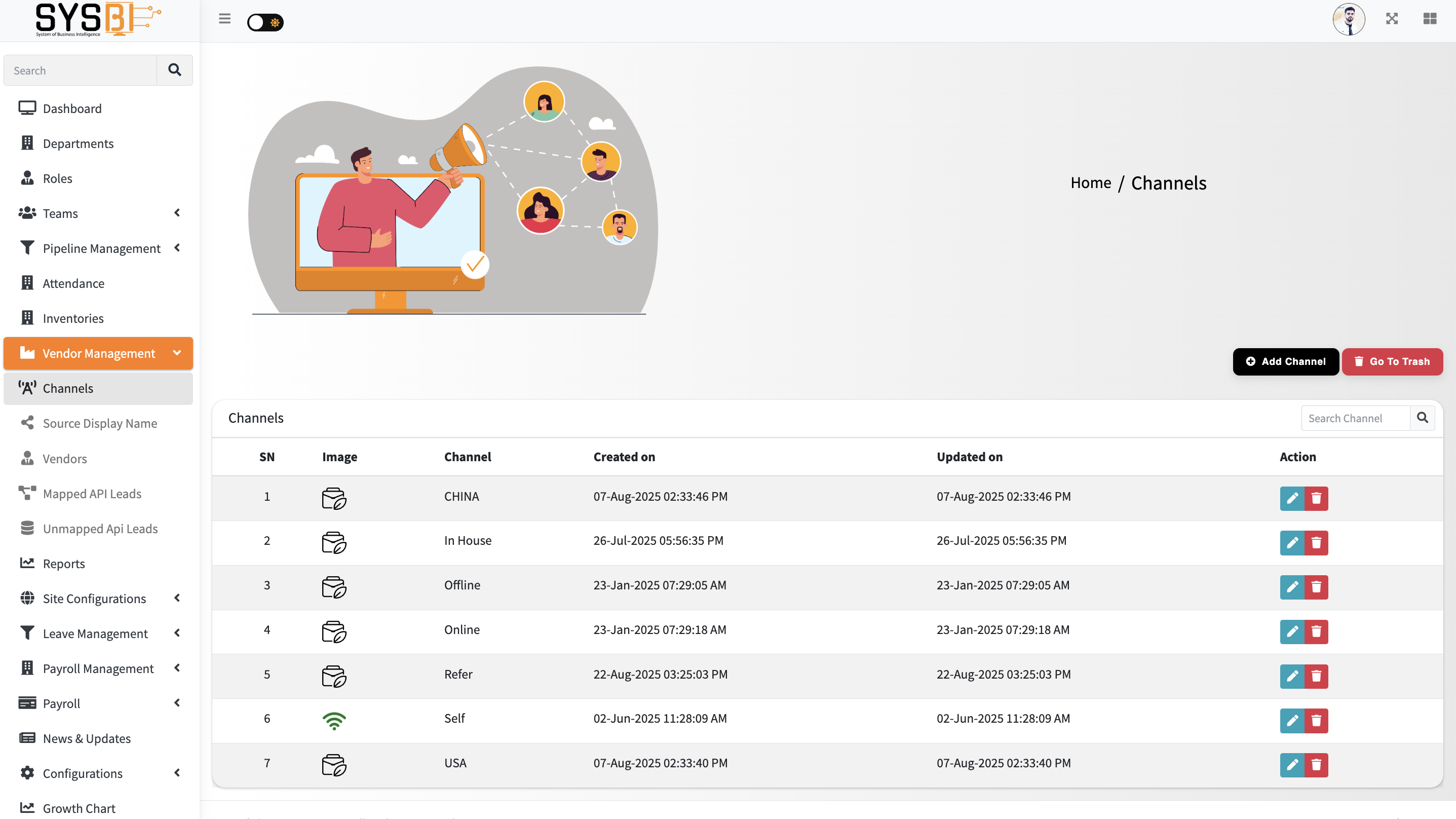Toggle the dark mode switch
This screenshot has width=1456, height=819.
[265, 23]
